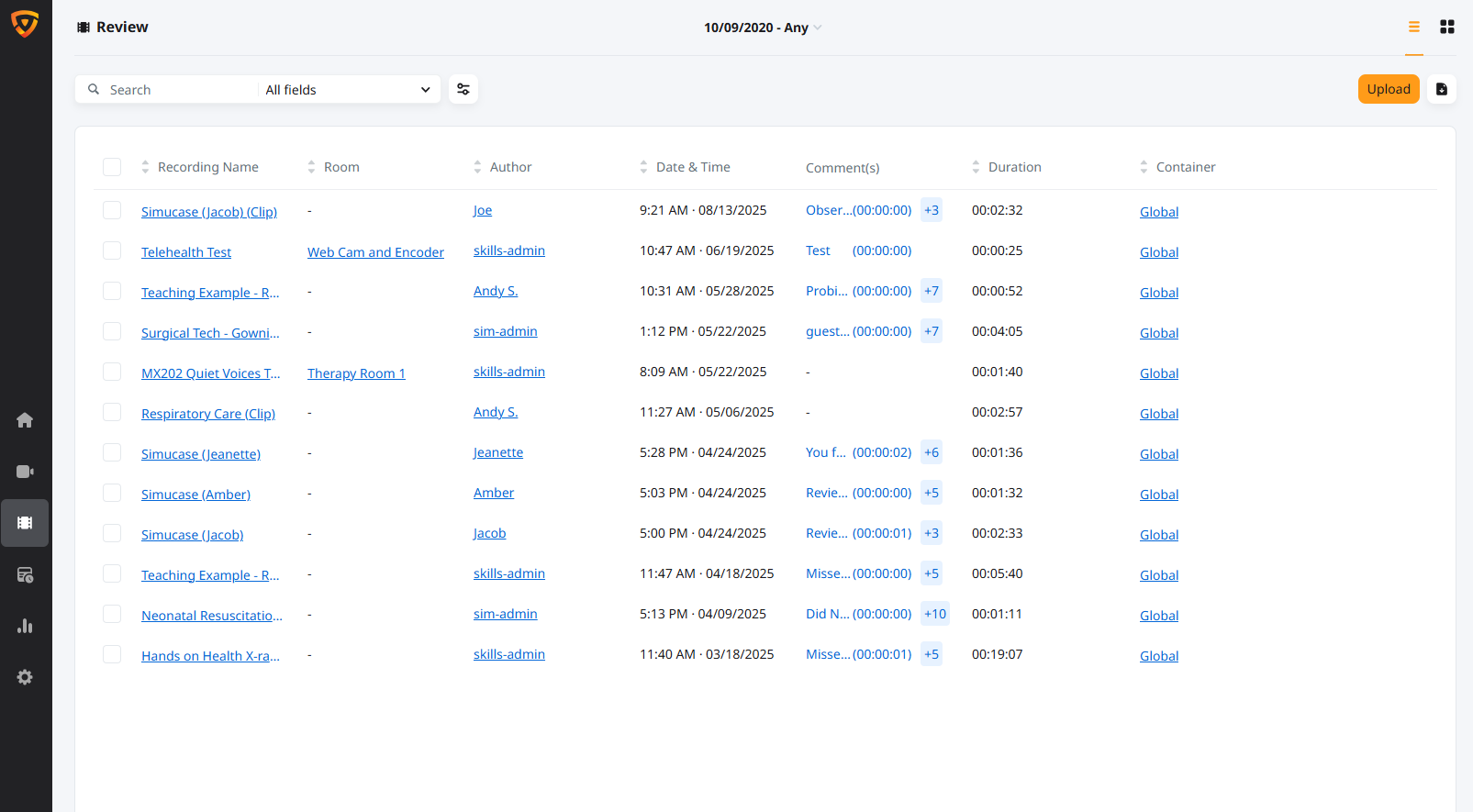The width and height of the screenshot is (1473, 812).
Task: Open the All fields dropdown
Action: coord(348,90)
